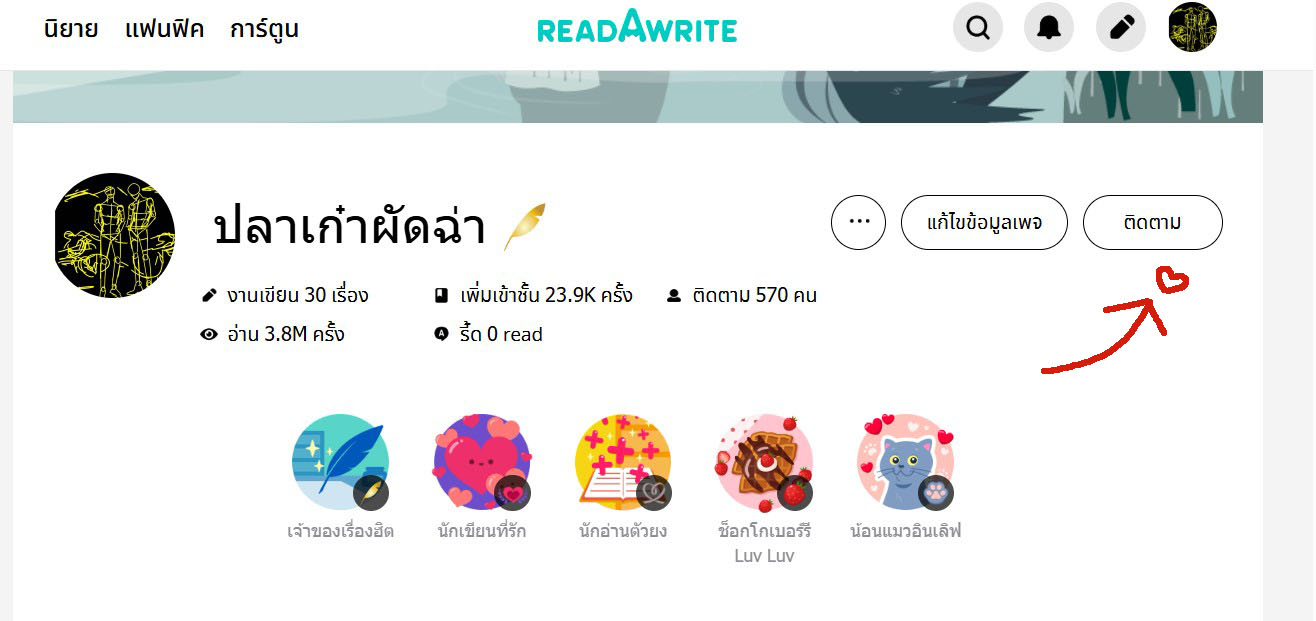1316x621 pixels.
Task: Select the นักอ่านตัวยง book badge
Action: 623,462
